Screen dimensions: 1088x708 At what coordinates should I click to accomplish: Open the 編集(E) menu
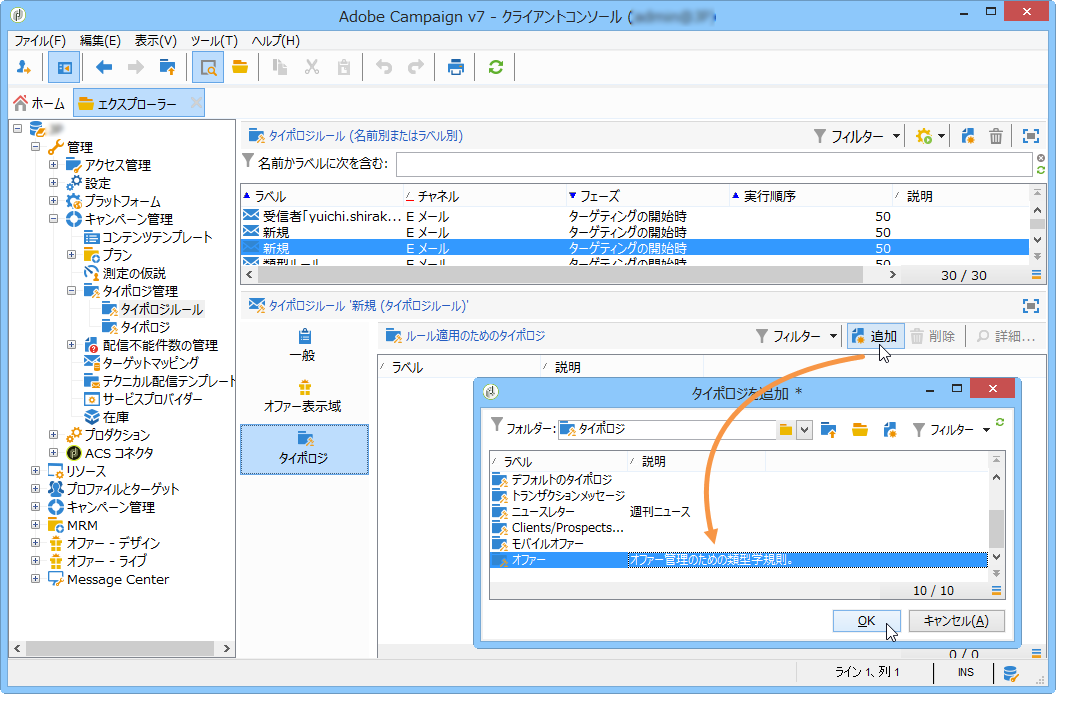[x=100, y=41]
